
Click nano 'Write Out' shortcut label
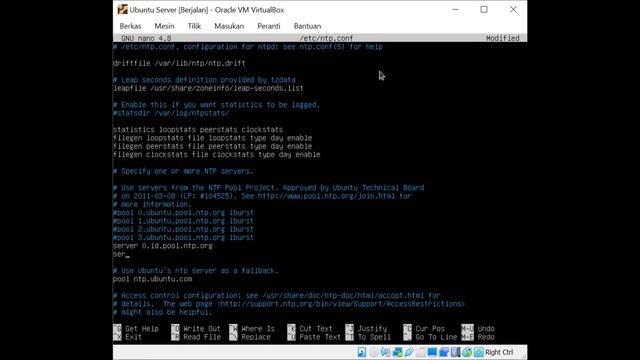click(202, 329)
